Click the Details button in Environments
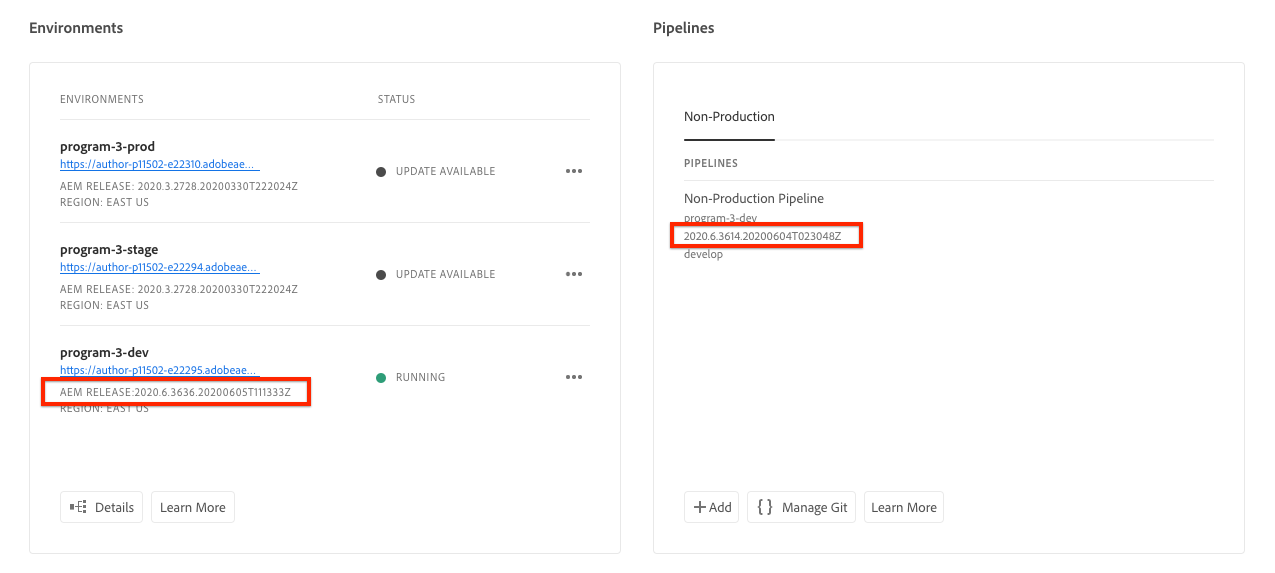 (102, 507)
